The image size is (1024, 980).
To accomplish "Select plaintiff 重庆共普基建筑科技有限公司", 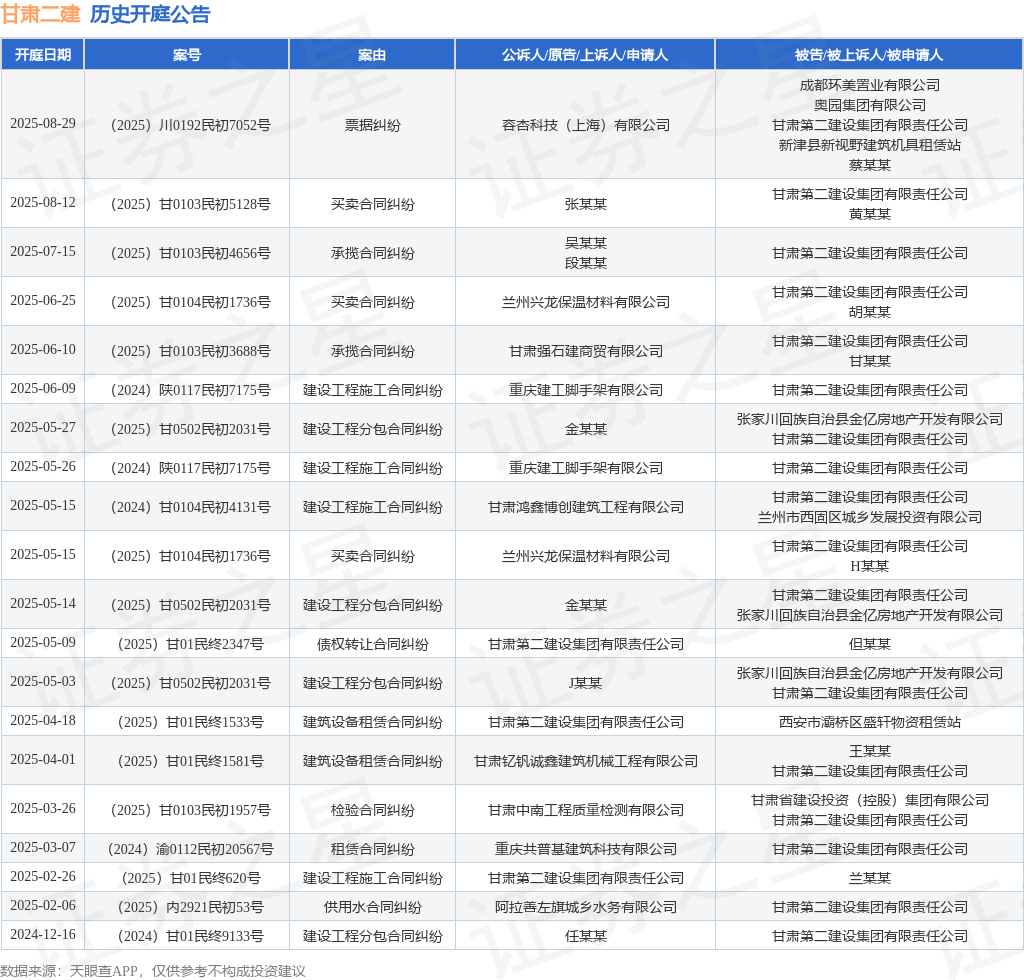I will click(x=585, y=849).
